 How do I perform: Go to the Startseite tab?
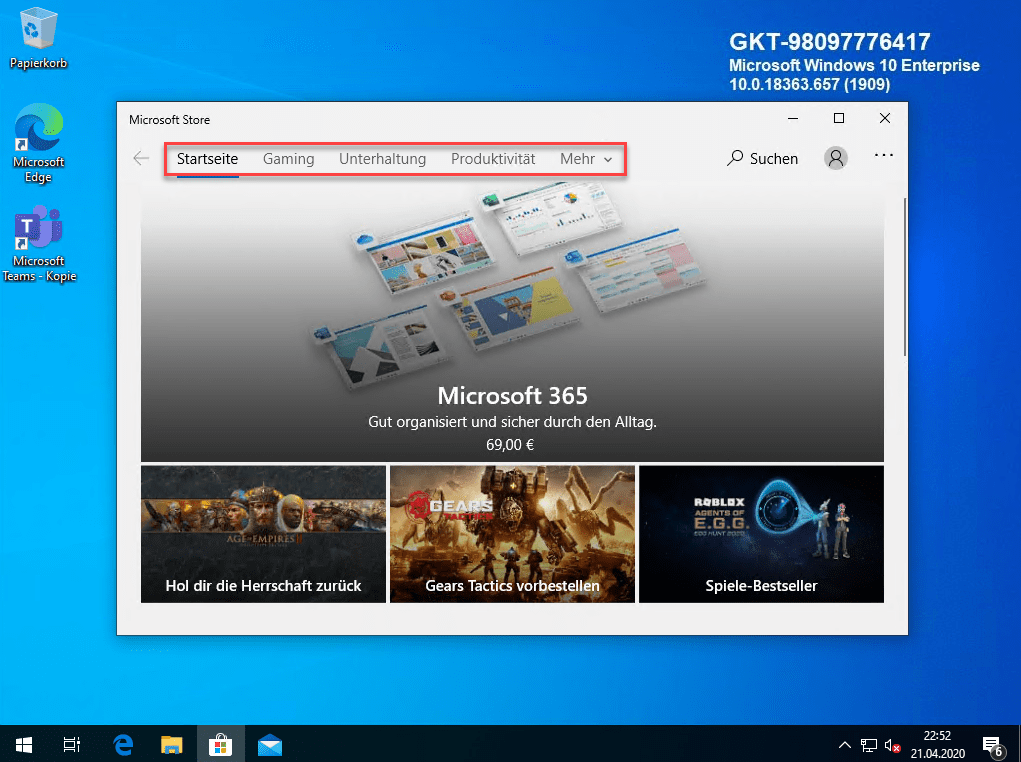click(207, 159)
